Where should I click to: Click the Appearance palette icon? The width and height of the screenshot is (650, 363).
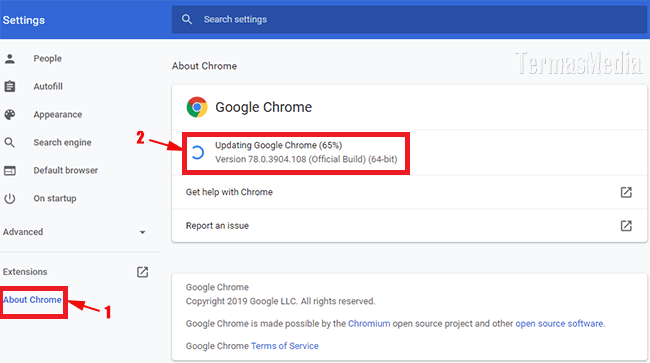click(x=10, y=115)
